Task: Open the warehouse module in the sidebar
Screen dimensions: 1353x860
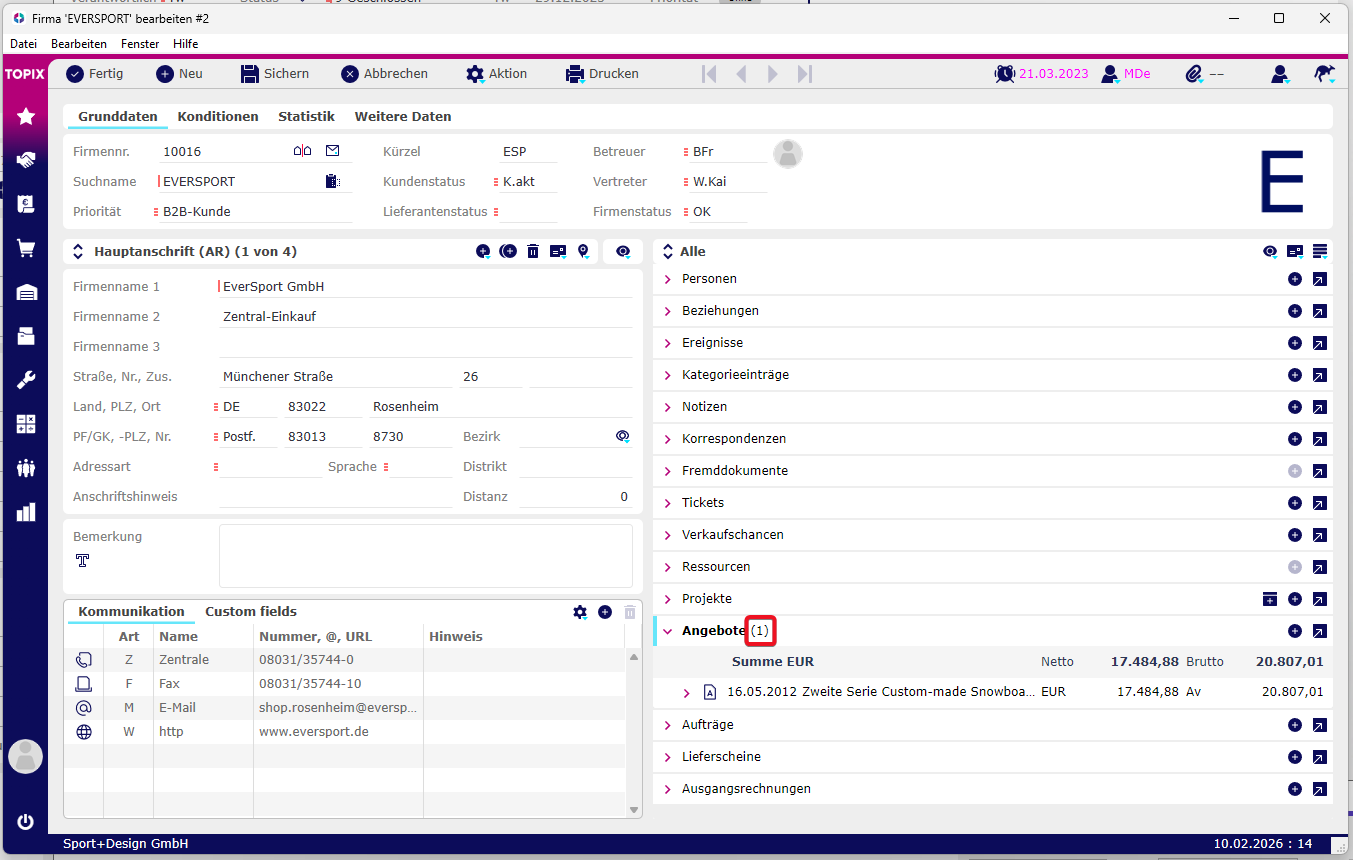Action: (26, 292)
